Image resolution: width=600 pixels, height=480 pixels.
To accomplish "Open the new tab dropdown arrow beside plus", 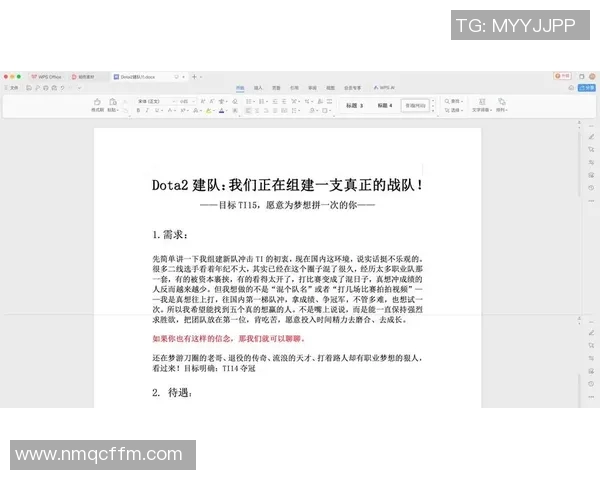I will pos(201,77).
